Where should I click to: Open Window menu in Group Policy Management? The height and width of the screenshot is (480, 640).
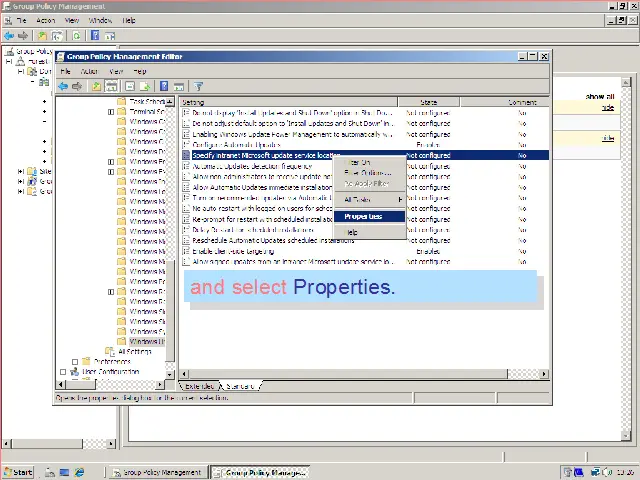(100, 20)
